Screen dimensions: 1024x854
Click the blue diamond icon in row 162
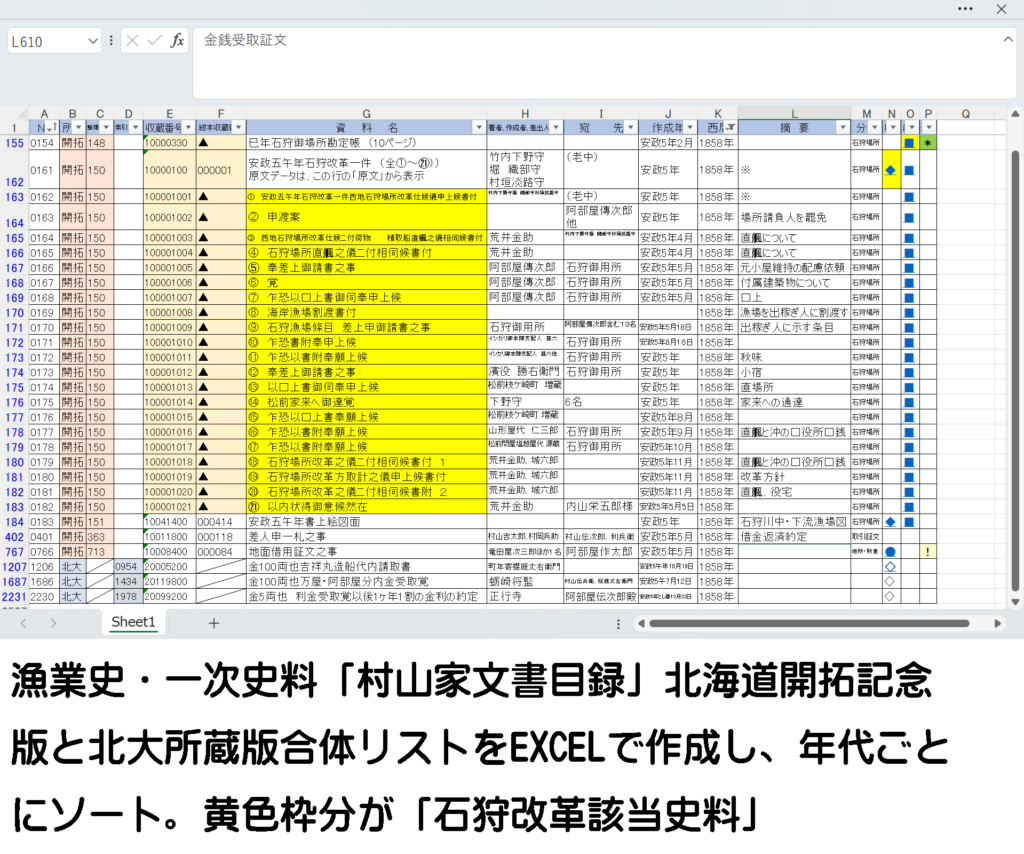pyautogui.click(x=890, y=170)
